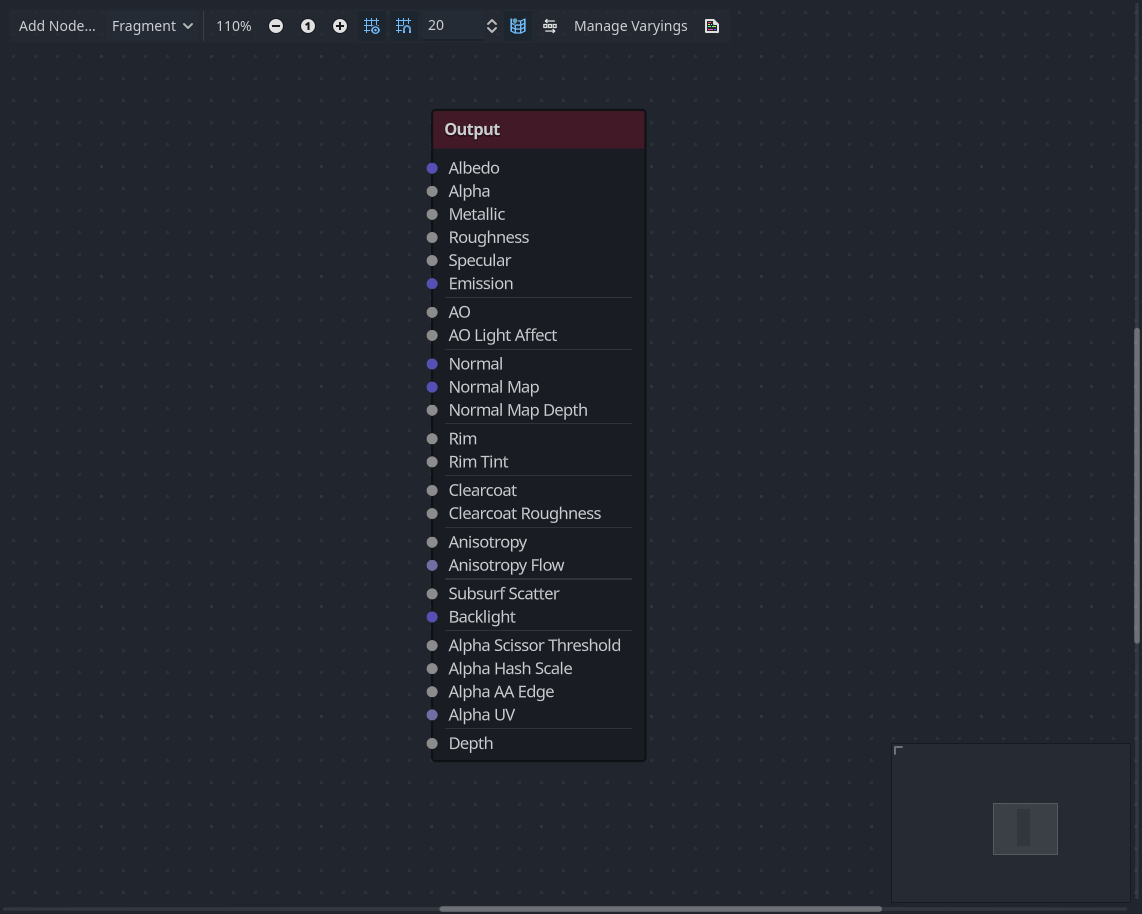Viewport: 1142px width, 914px height.
Task: Click the Output node title bar
Action: click(x=538, y=129)
